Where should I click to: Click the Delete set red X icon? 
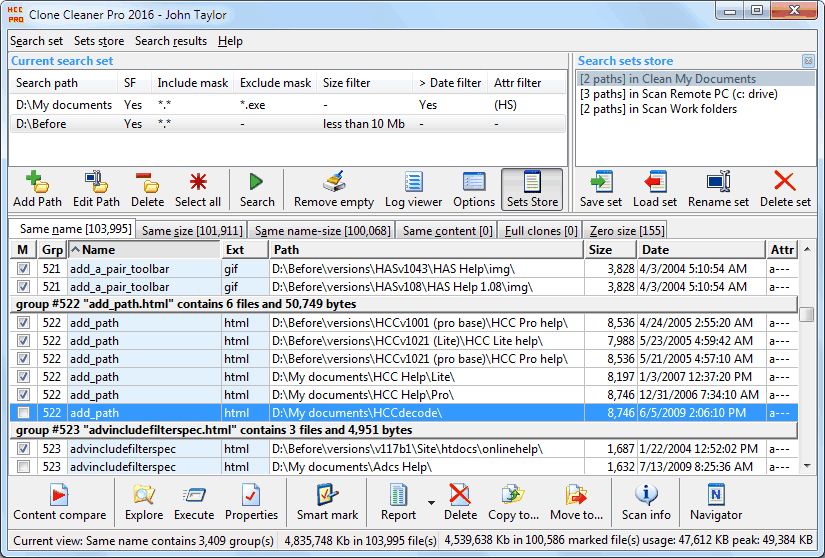point(784,181)
